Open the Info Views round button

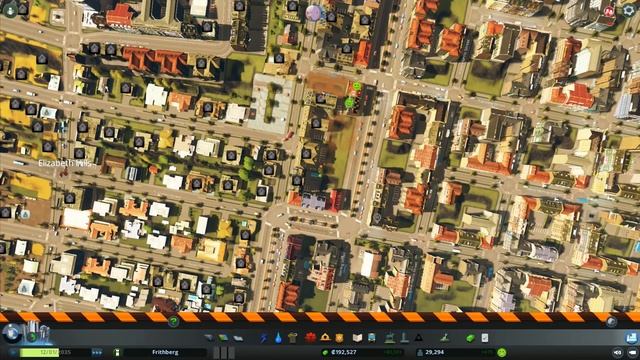[x=11, y=333]
